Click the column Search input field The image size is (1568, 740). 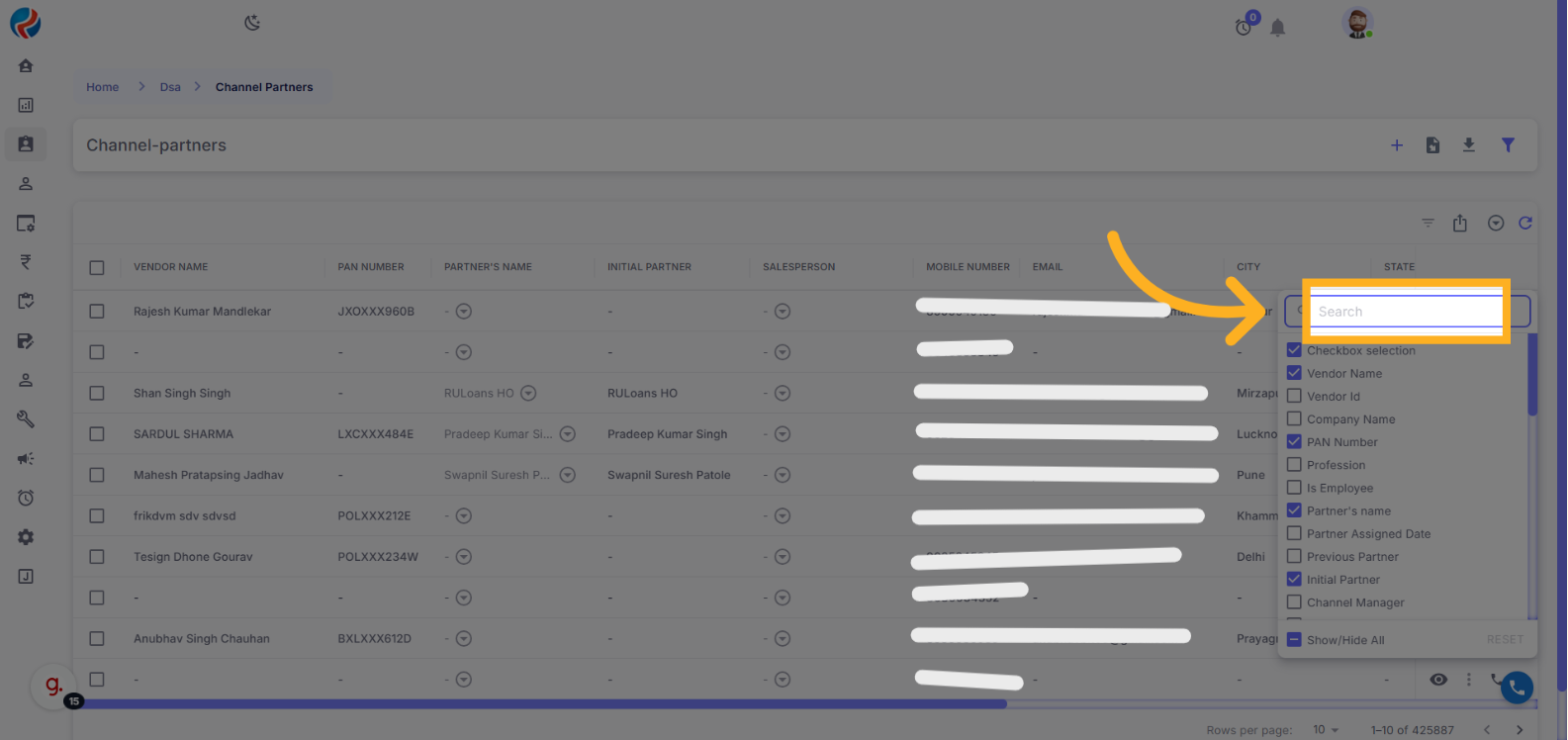point(1405,312)
